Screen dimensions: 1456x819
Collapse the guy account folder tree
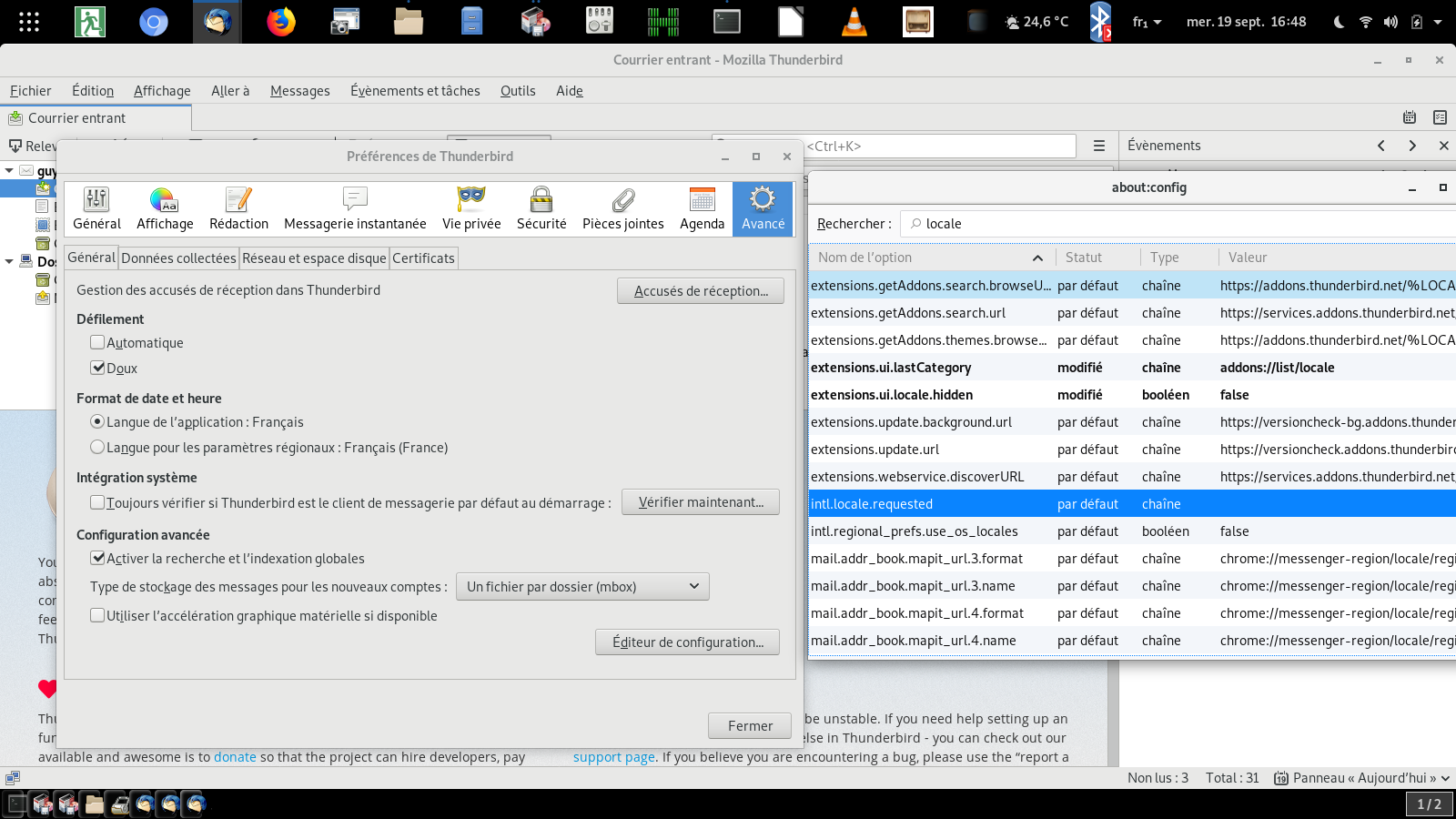(9, 170)
